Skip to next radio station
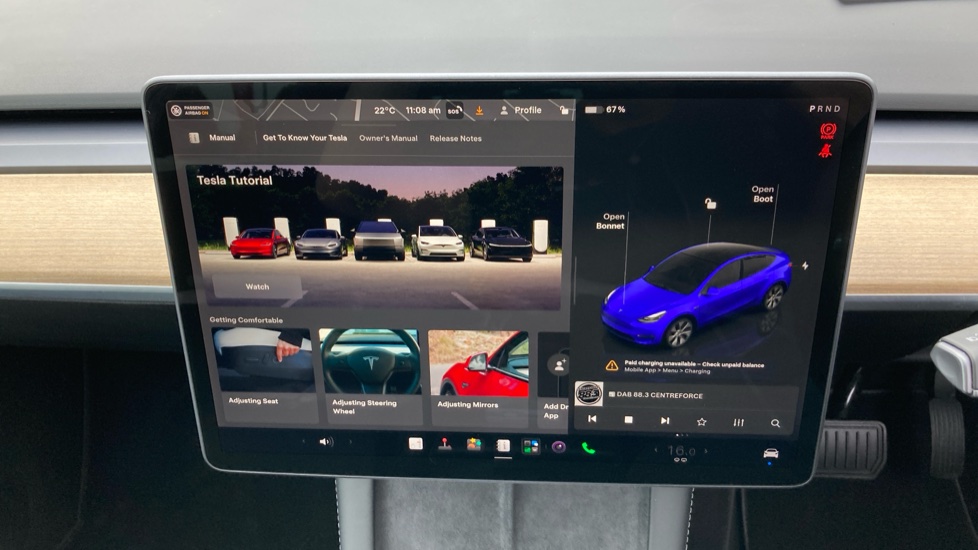 (x=665, y=421)
